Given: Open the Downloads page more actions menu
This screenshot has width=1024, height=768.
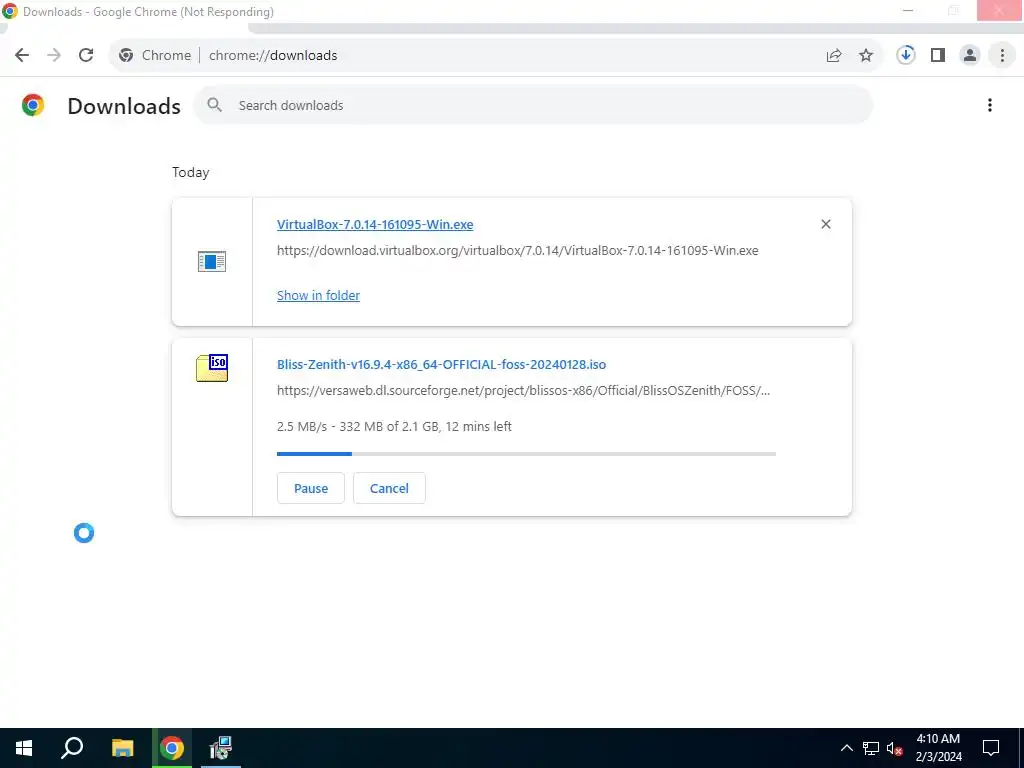Looking at the screenshot, I should pos(990,105).
